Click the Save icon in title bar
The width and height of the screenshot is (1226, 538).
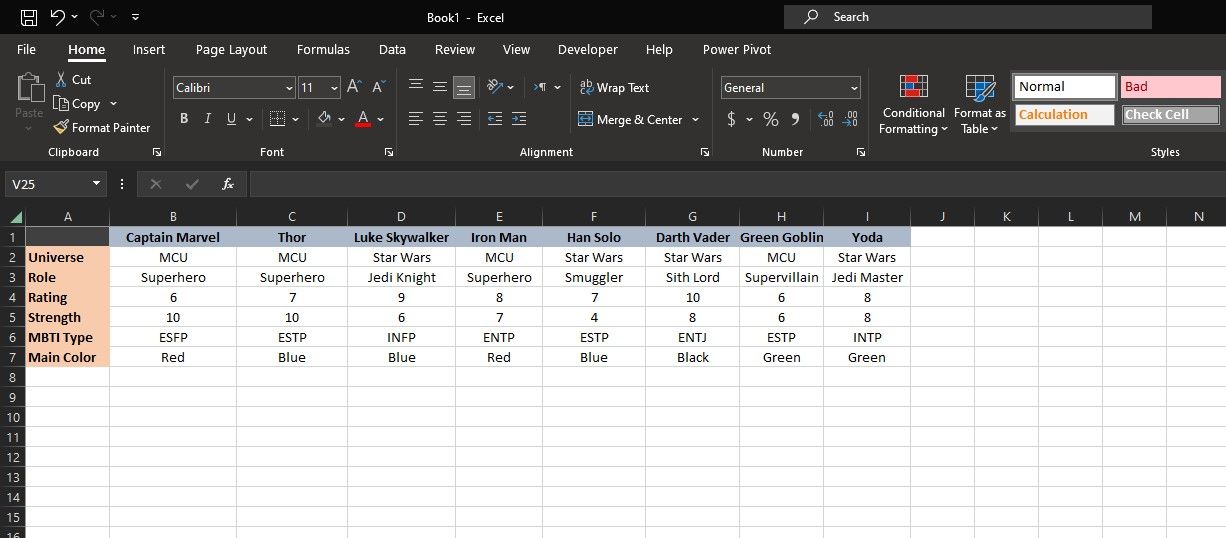pyautogui.click(x=29, y=17)
